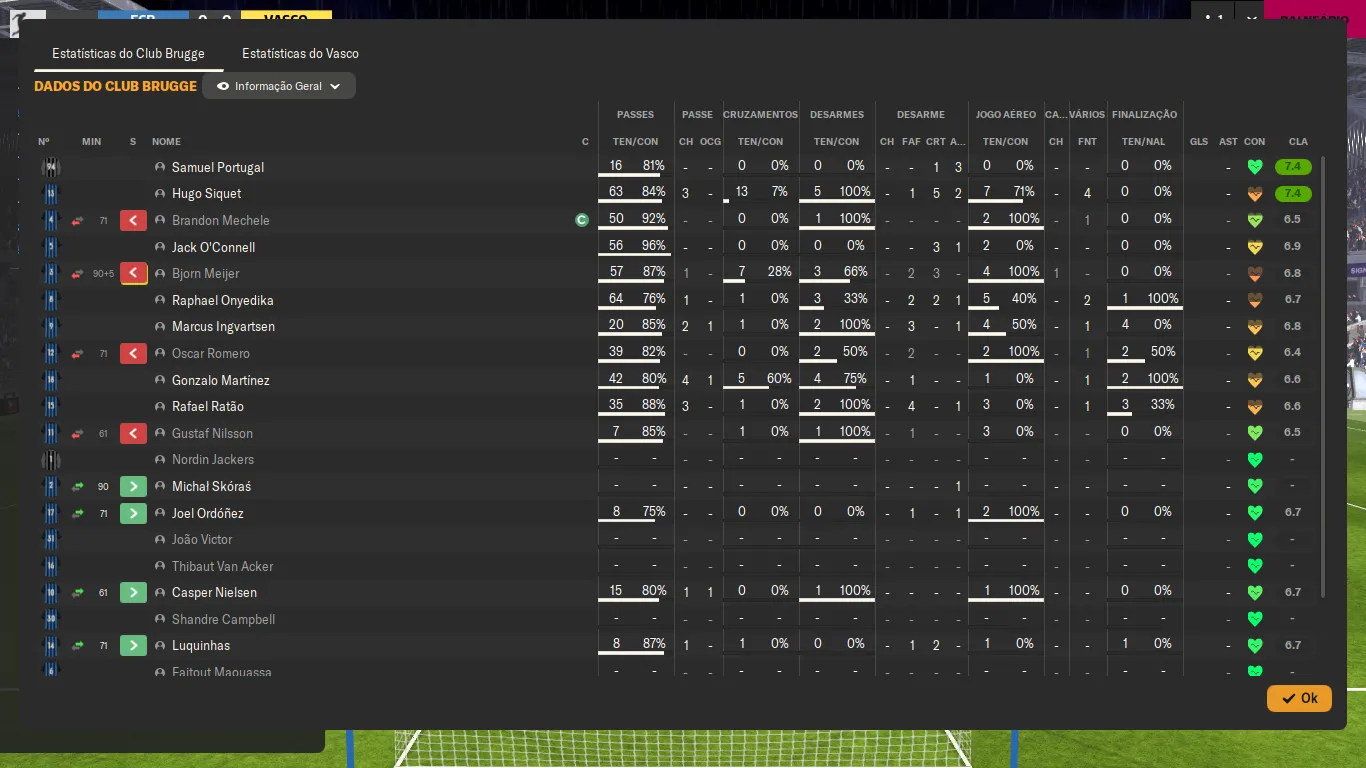Open Gonzalo Martínez's player profile

pos(221,380)
